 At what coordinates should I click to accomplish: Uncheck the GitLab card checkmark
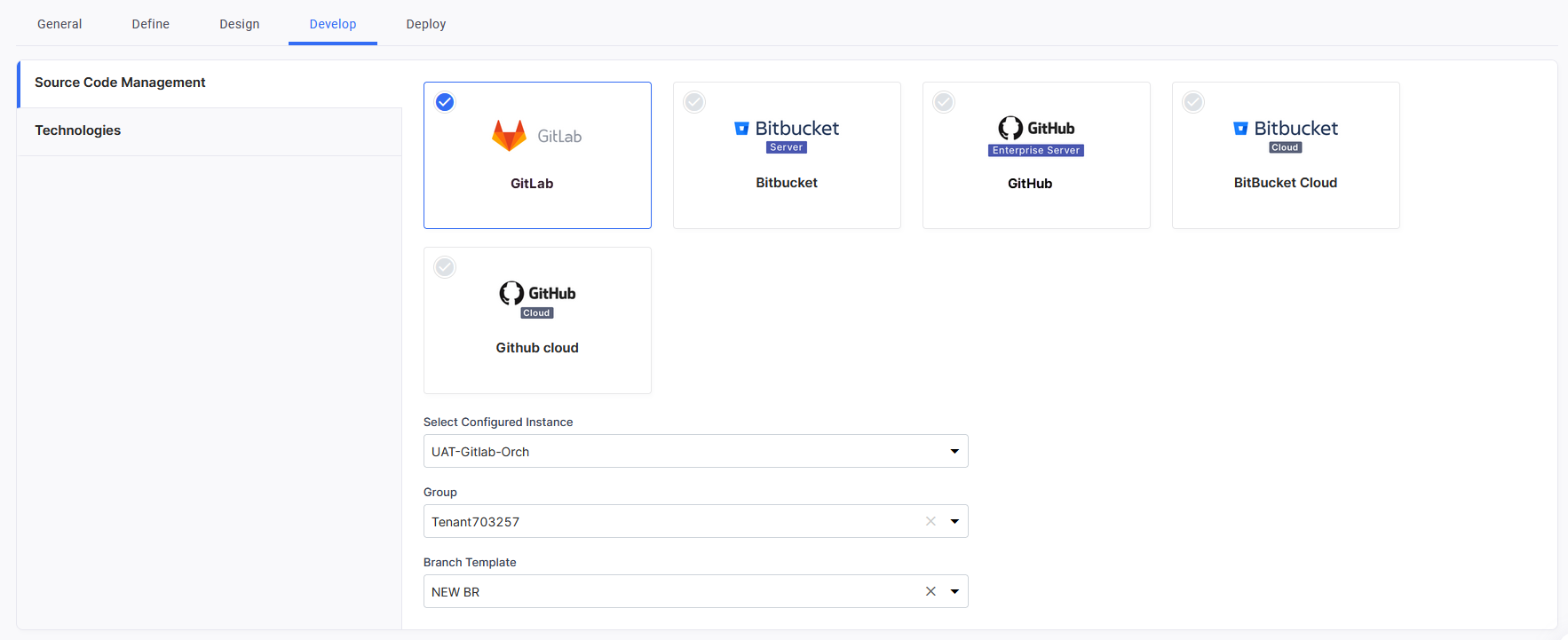[445, 102]
